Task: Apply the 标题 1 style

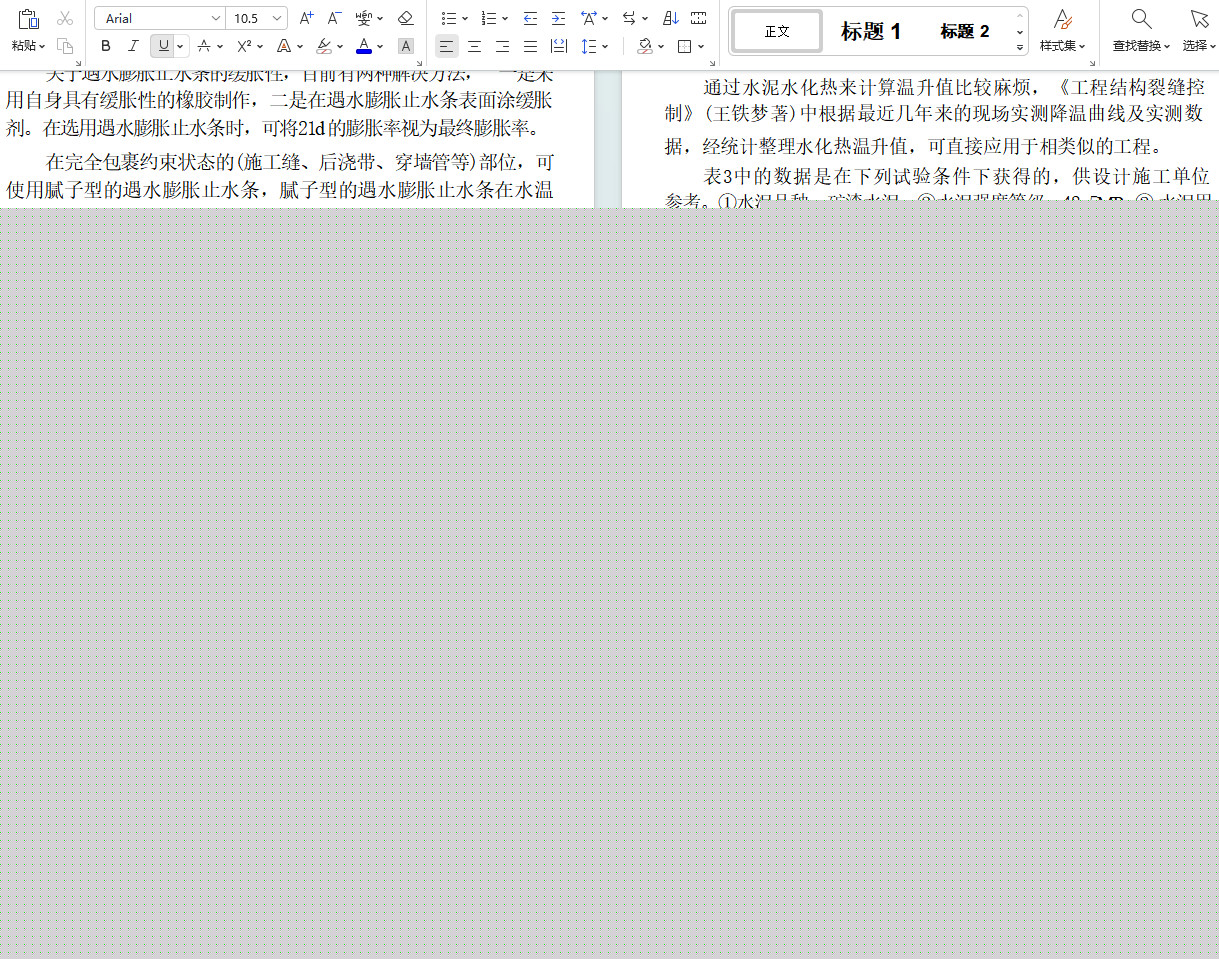Action: (869, 30)
